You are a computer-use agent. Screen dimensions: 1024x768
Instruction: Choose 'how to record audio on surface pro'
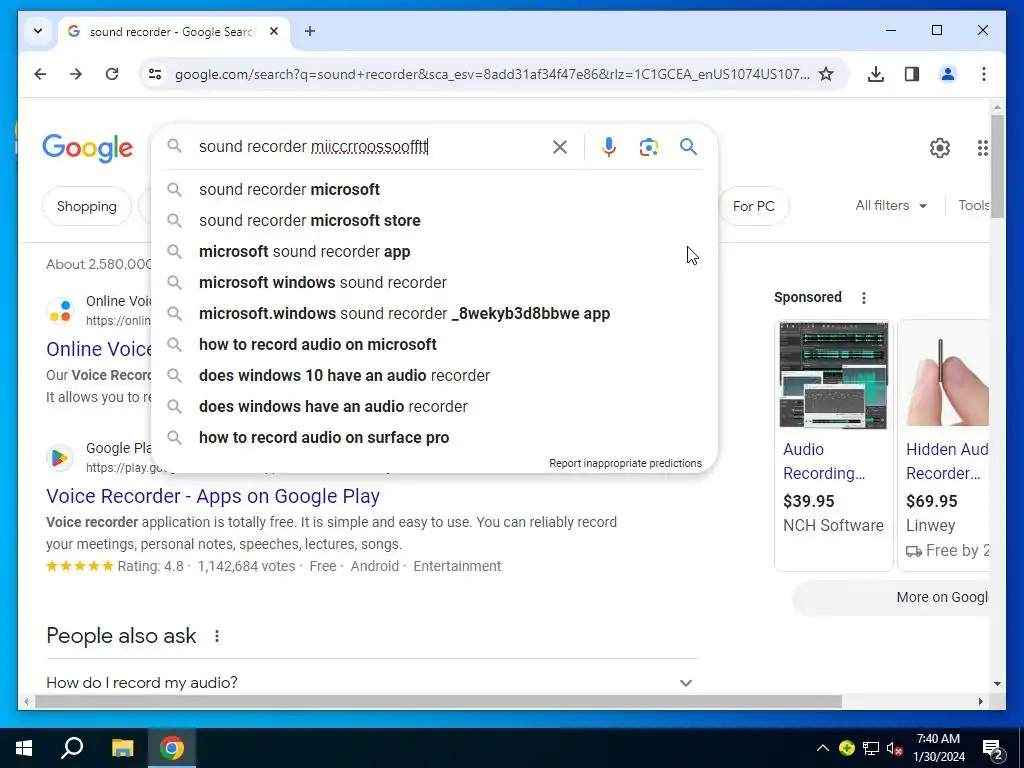[434, 438]
